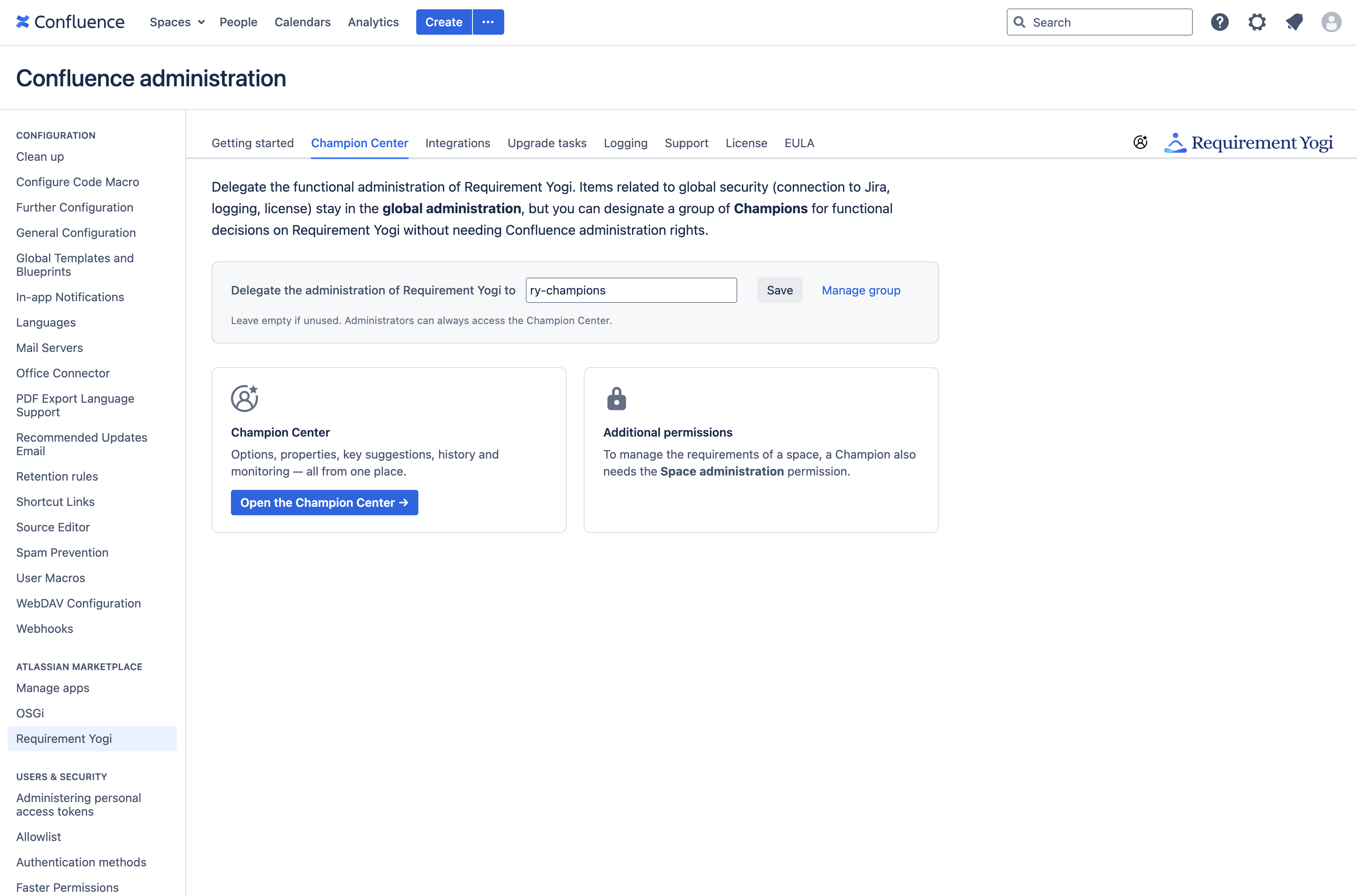The height and width of the screenshot is (896, 1357).
Task: Switch to the License tab
Action: [746, 143]
